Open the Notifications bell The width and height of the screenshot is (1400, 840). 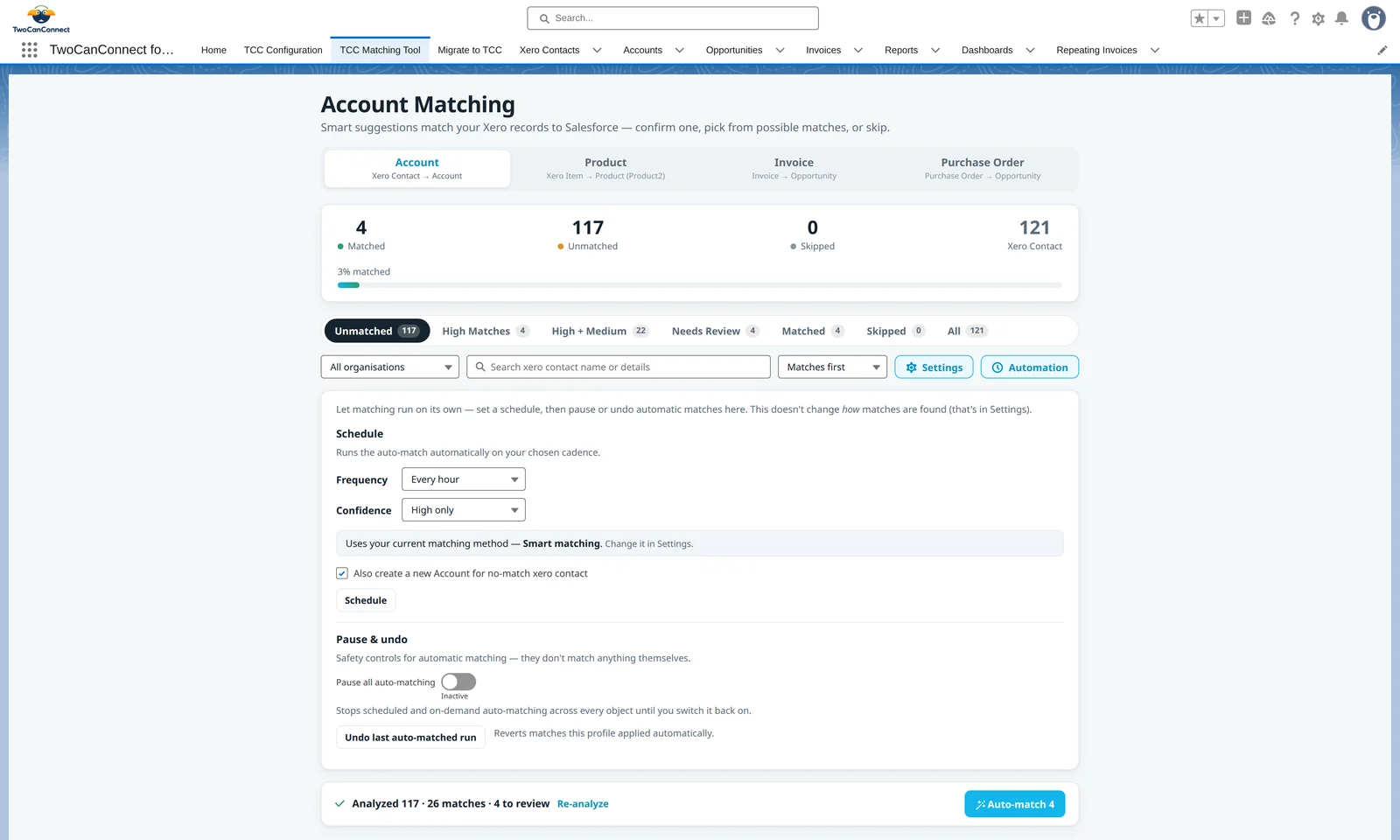click(1341, 18)
